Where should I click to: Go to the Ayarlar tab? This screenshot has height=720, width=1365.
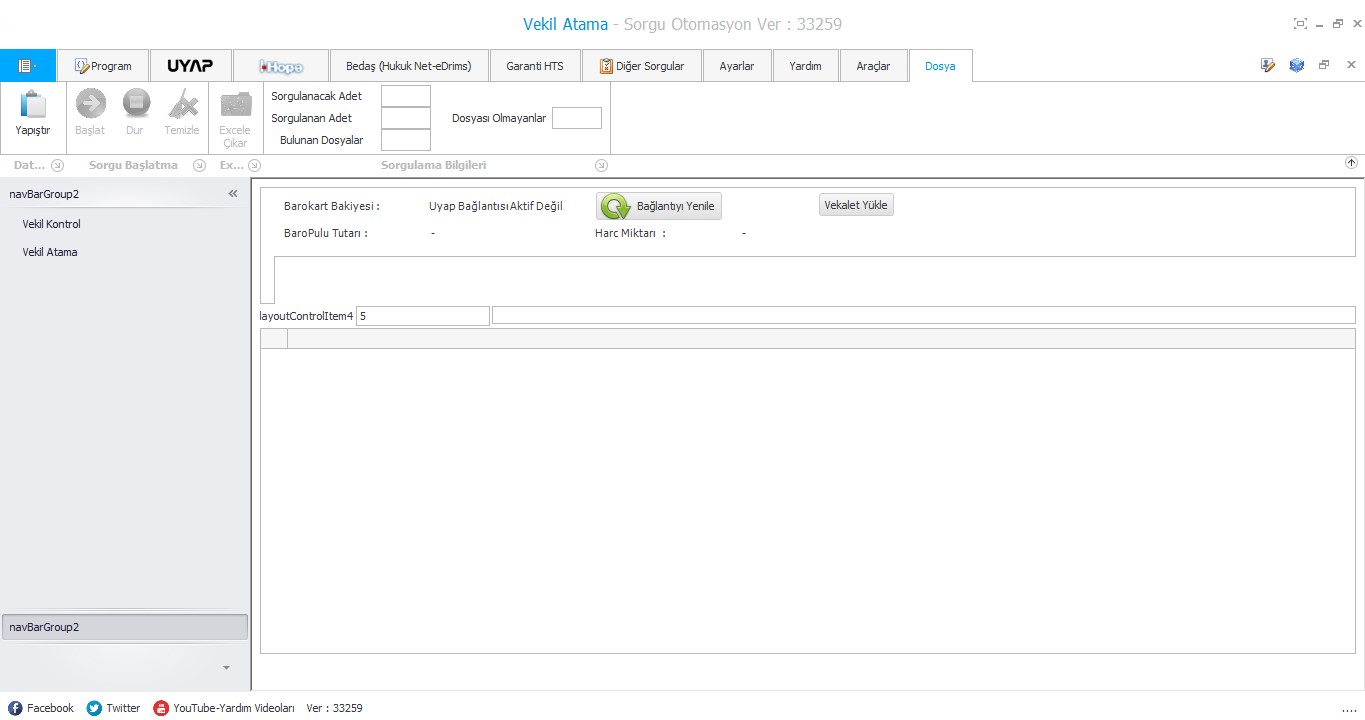[737, 66]
